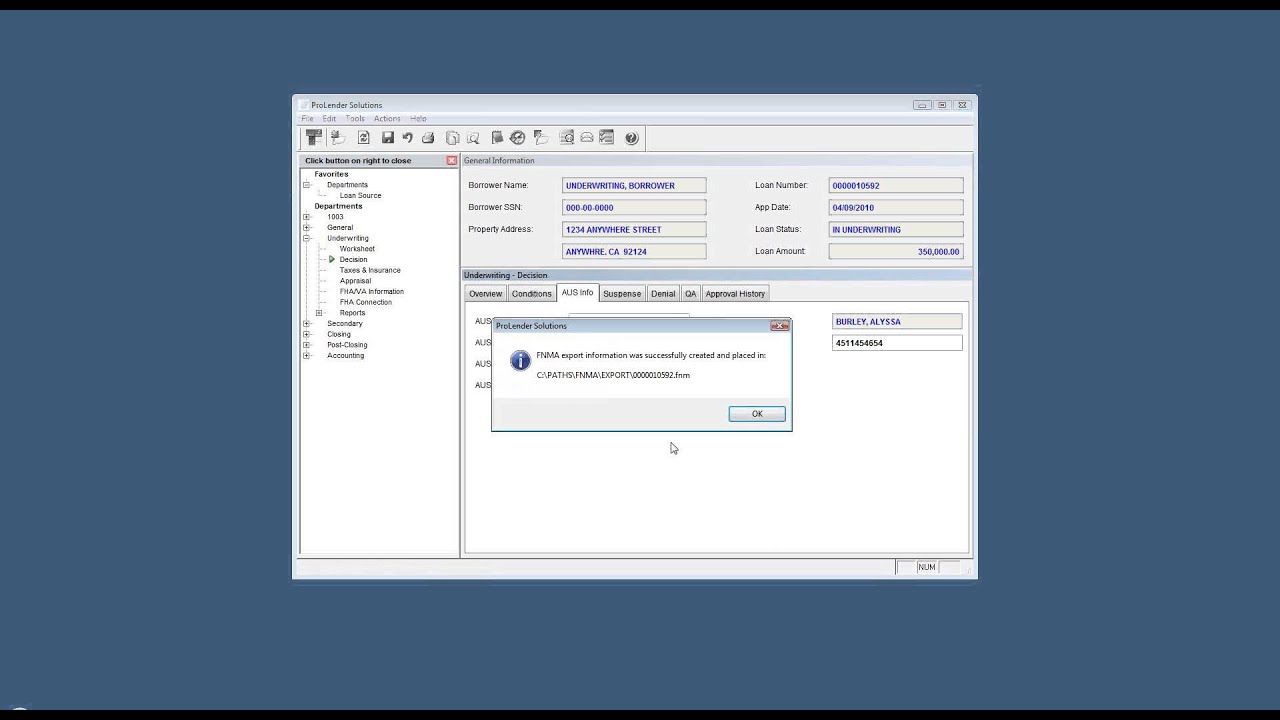
Task: Switch to the Conditions tab
Action: [x=532, y=294]
